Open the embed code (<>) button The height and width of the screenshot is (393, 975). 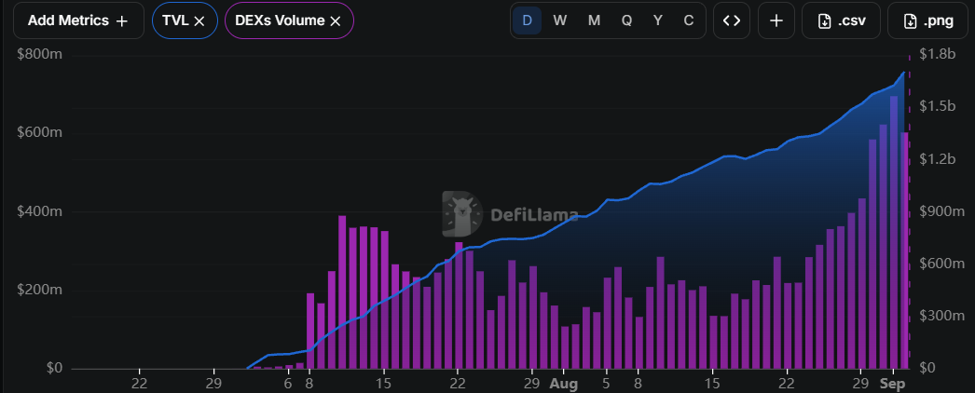731,21
